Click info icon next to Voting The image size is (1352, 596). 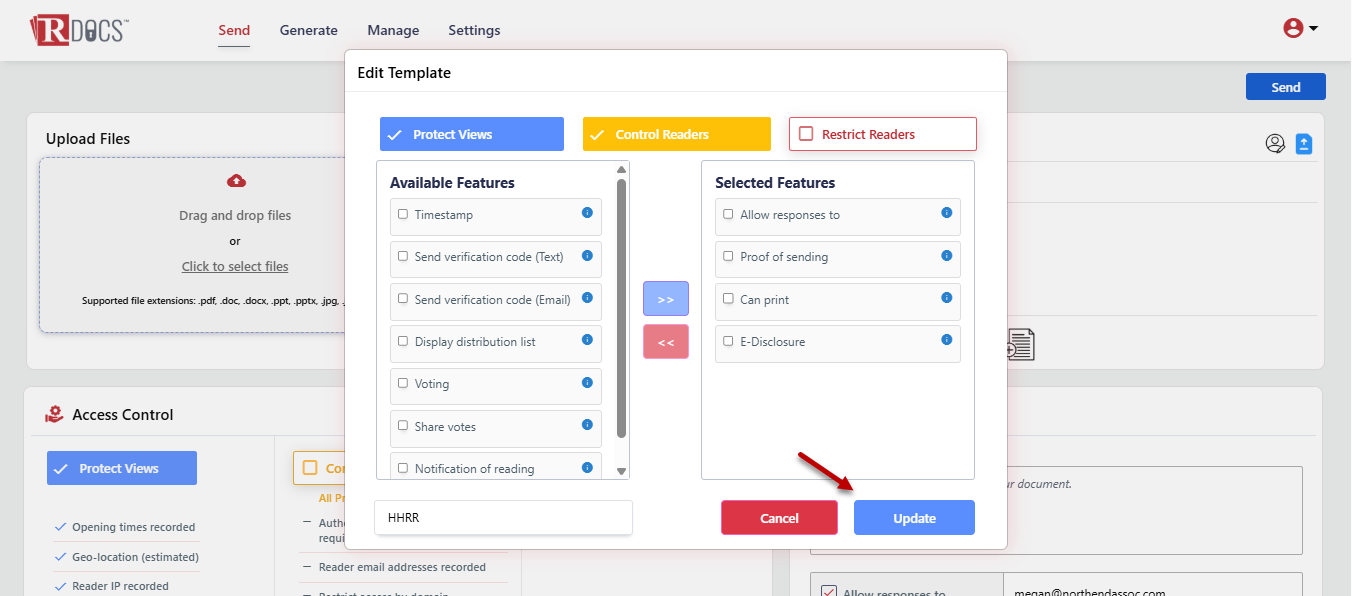pos(587,382)
